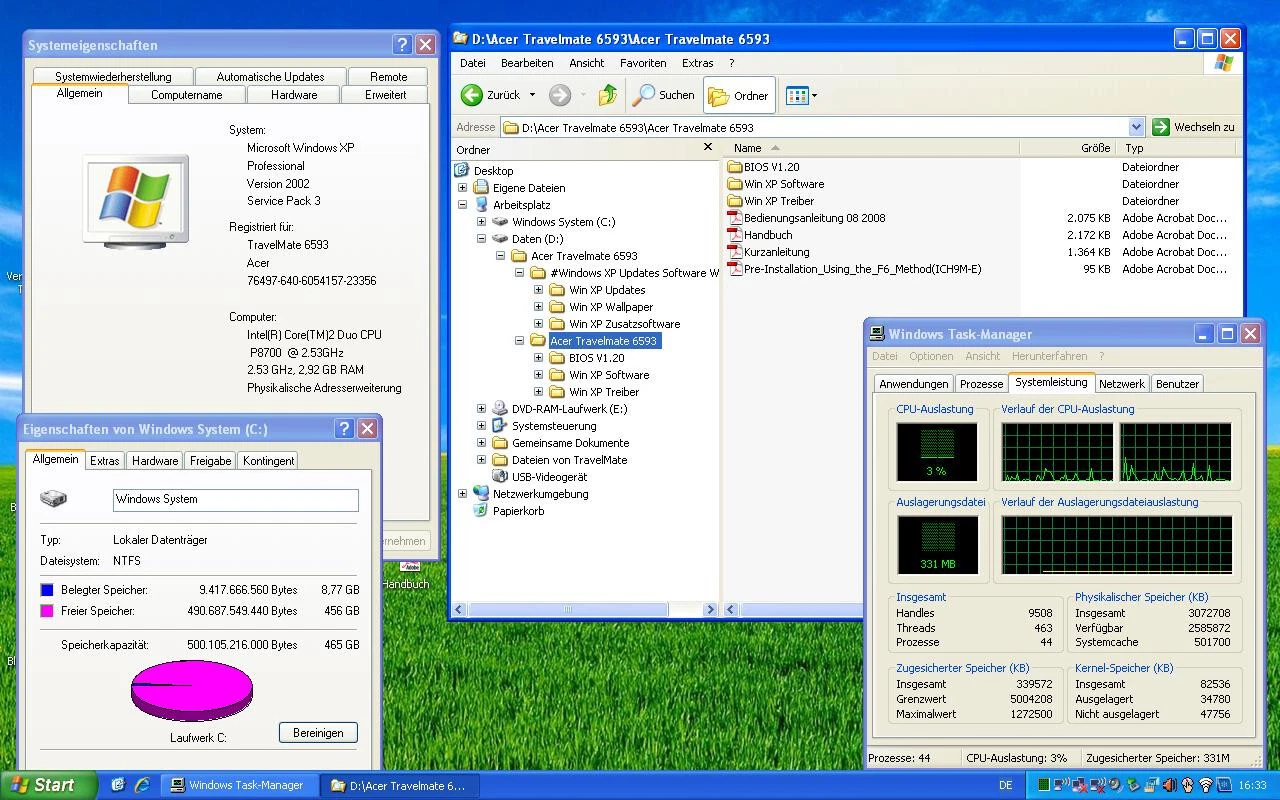Open dropdown arrow next to views icon
Image resolution: width=1280 pixels, height=800 pixels.
pyautogui.click(x=814, y=96)
